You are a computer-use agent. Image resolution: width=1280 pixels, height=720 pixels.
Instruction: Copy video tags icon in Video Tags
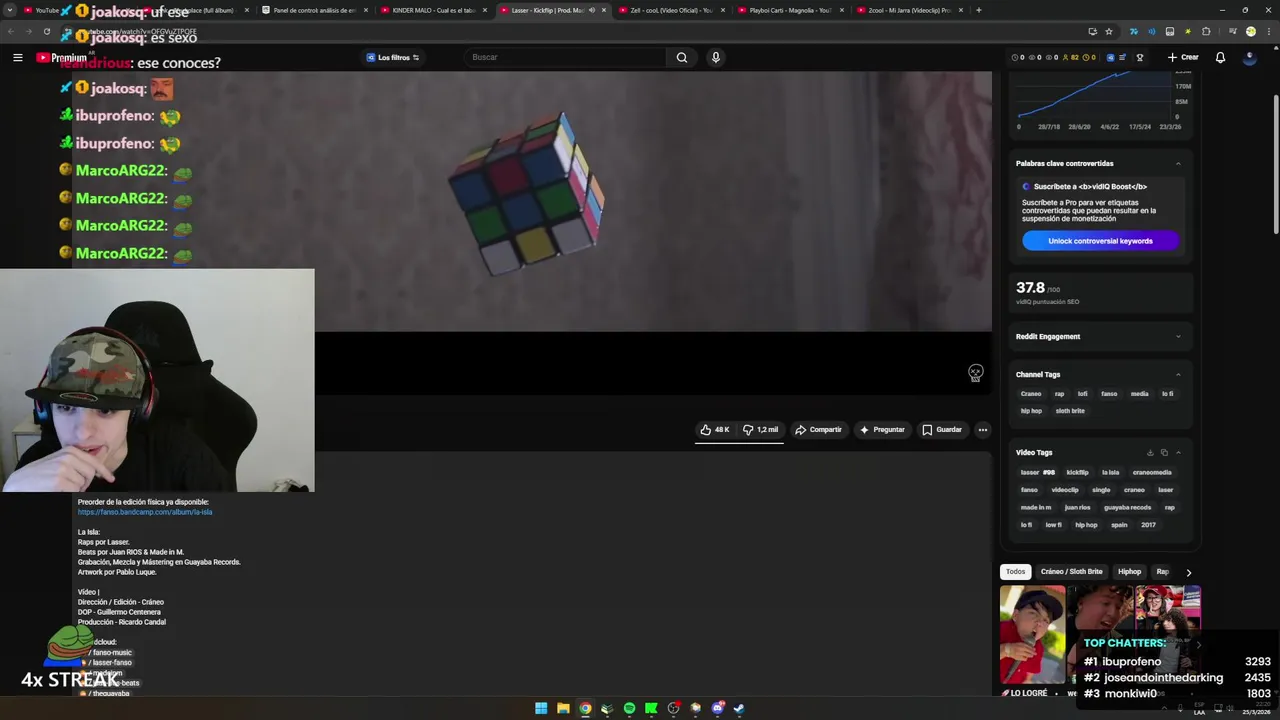click(1164, 453)
